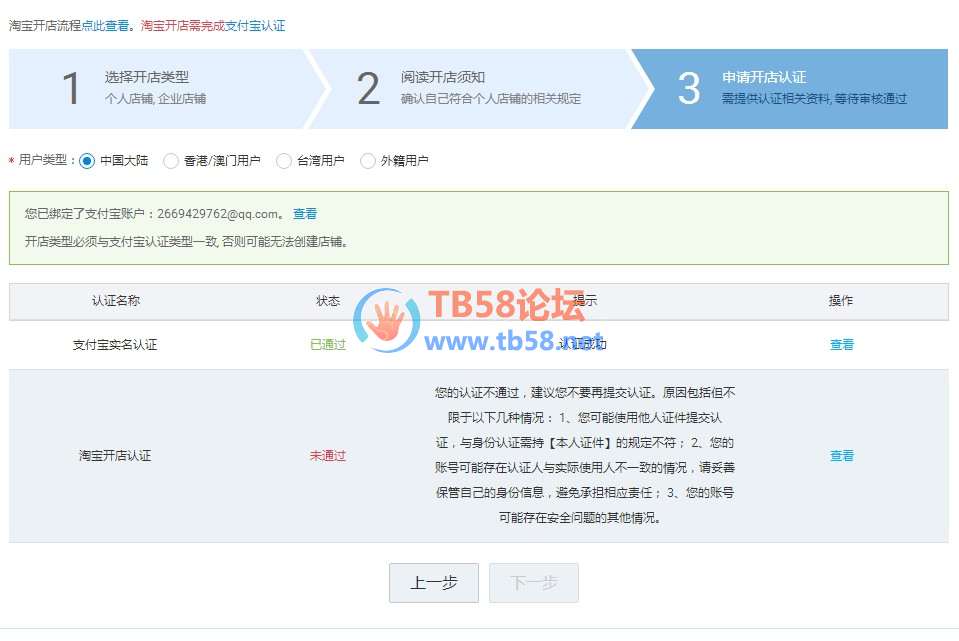
Task: View details in the 支付宝实名认证 row
Action: pyautogui.click(x=842, y=344)
